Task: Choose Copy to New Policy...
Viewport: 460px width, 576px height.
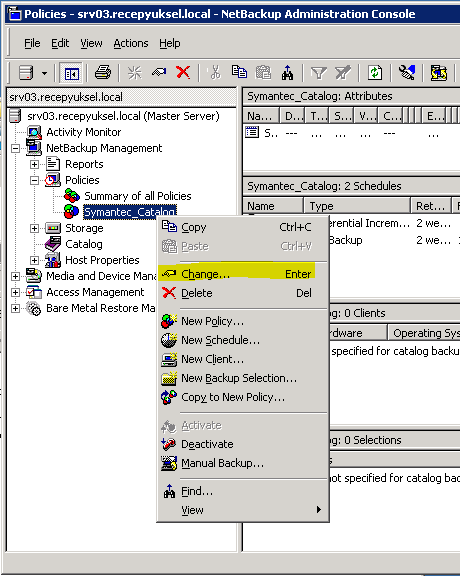Action: 242,397
